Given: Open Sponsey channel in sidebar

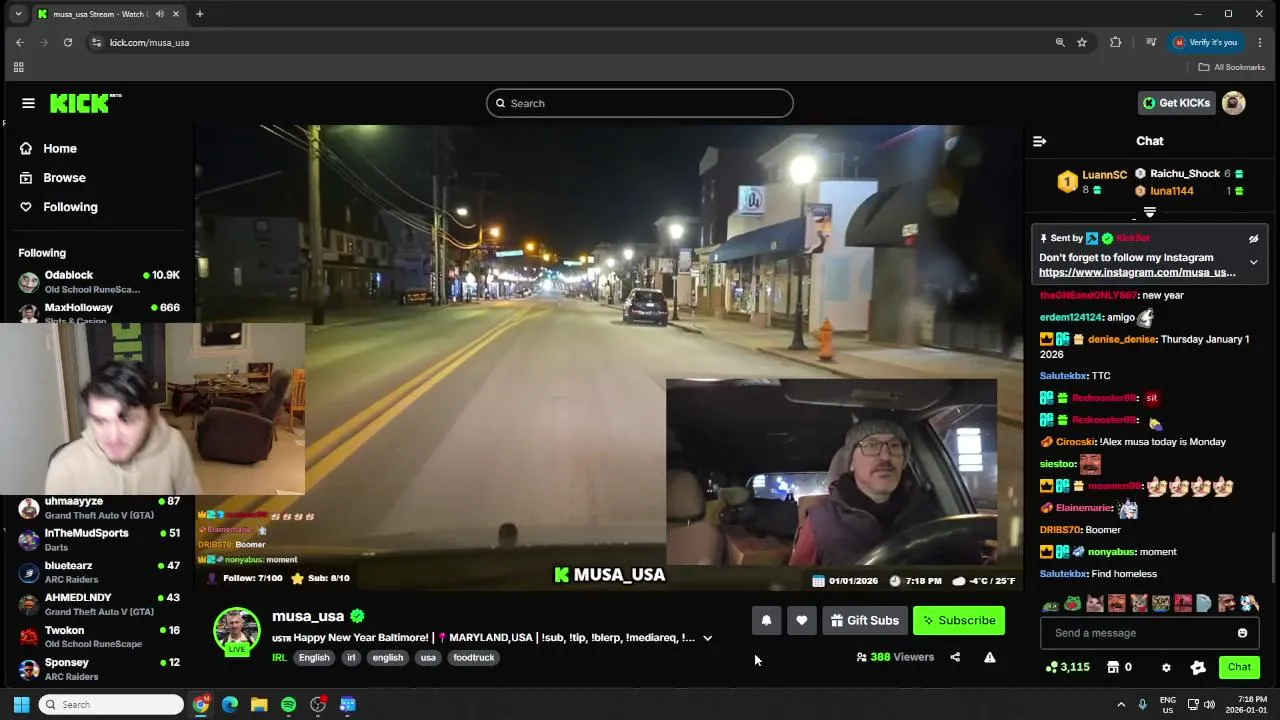Looking at the screenshot, I should click(99, 669).
